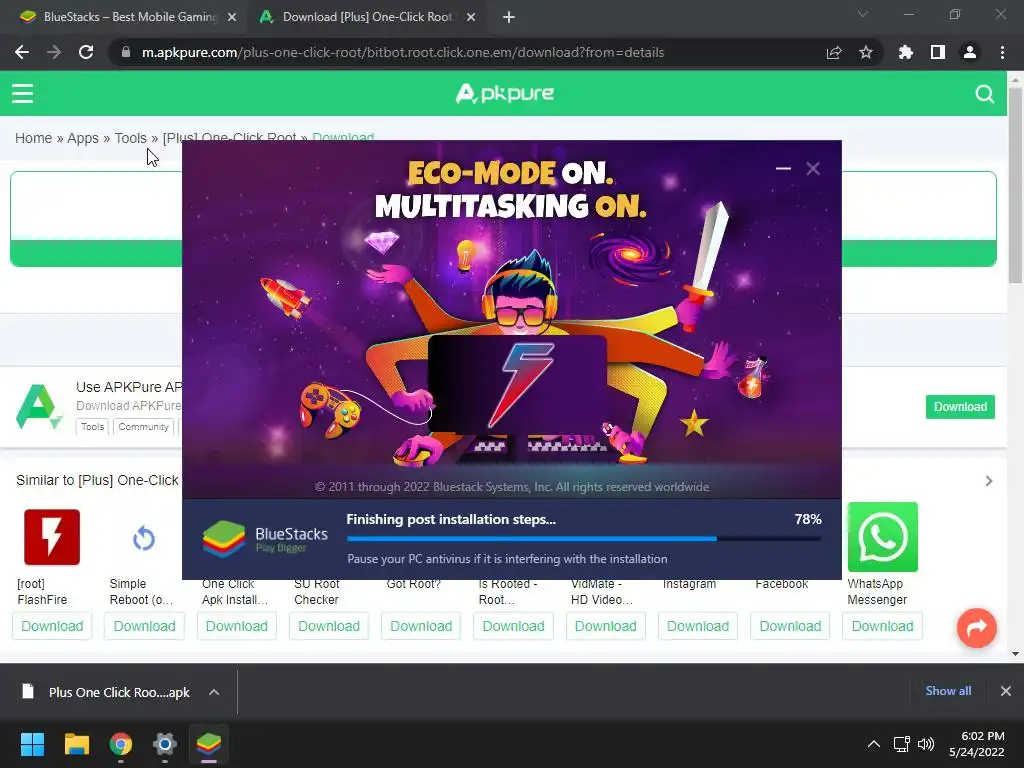Expand download options for Plus One Click Root apk
1024x768 pixels.
click(214, 692)
